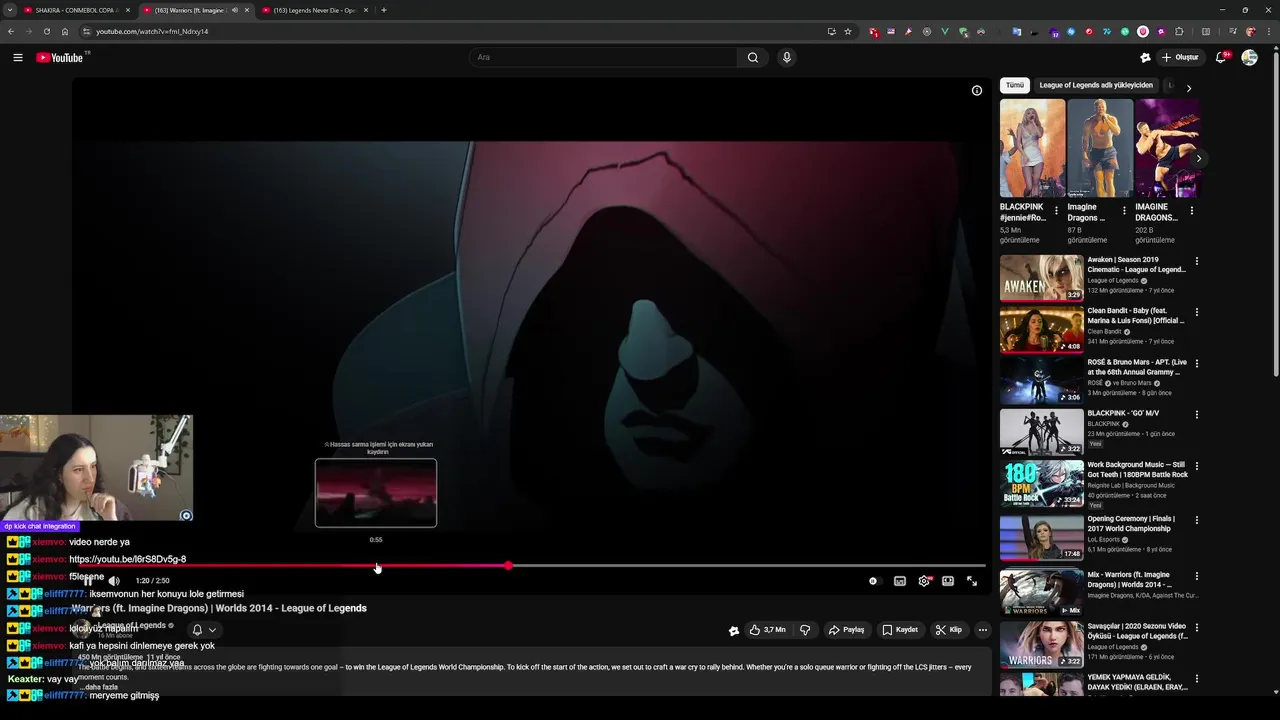Open Savaşçılar 2020 Sezonu video
Image resolution: width=1280 pixels, height=720 pixels.
(1041, 644)
